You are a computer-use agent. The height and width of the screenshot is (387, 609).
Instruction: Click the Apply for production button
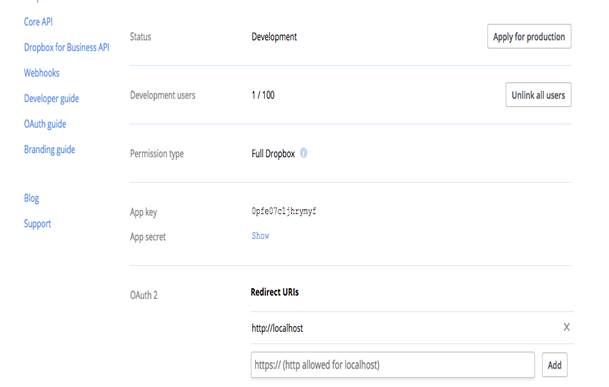(529, 37)
